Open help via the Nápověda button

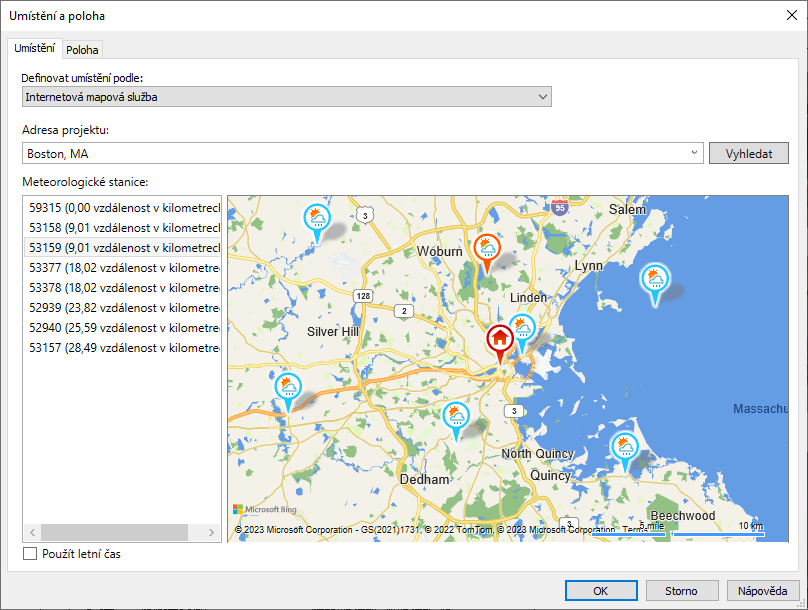tap(763, 591)
